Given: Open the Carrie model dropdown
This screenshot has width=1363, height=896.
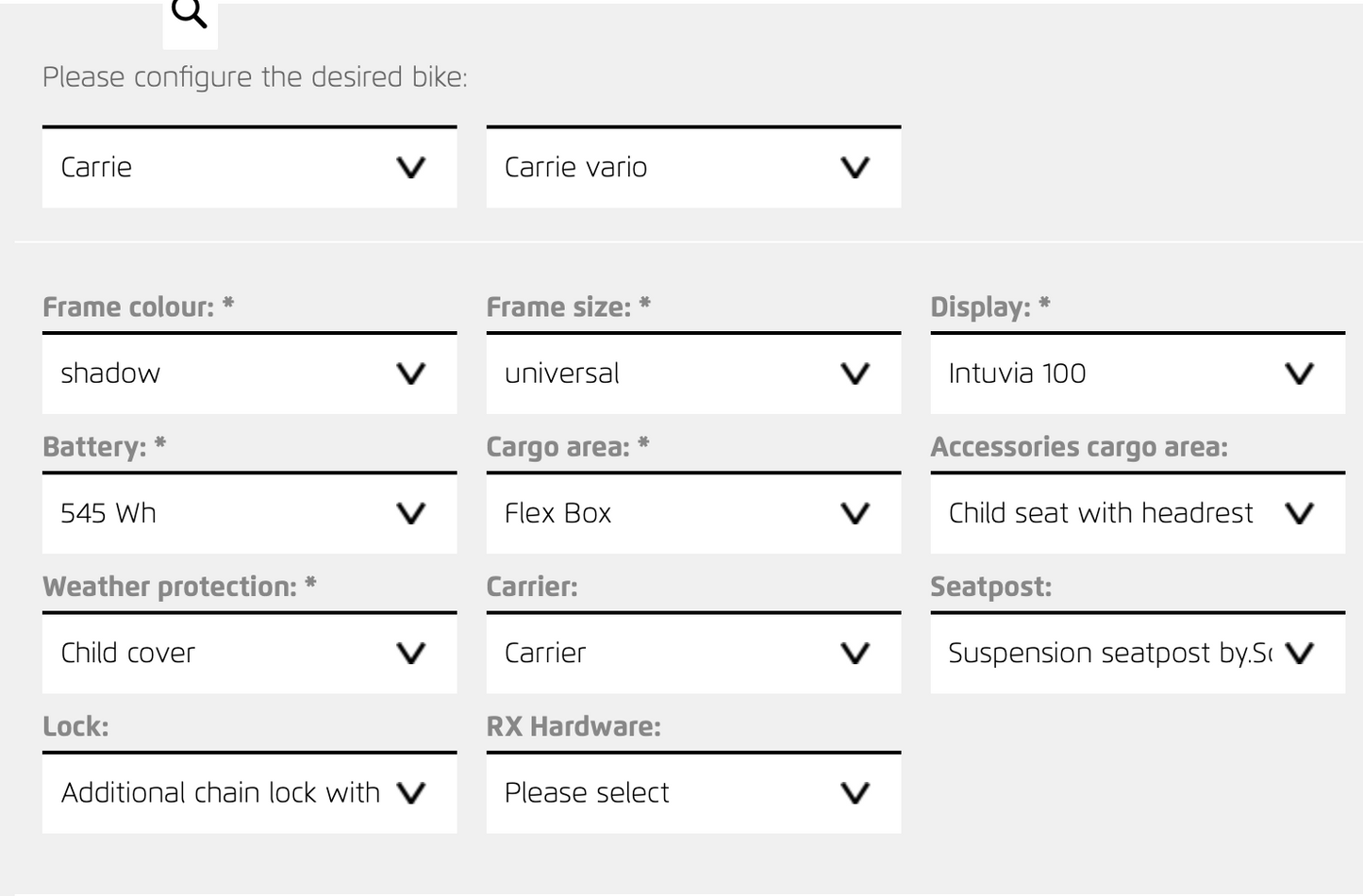Looking at the screenshot, I should [x=249, y=168].
